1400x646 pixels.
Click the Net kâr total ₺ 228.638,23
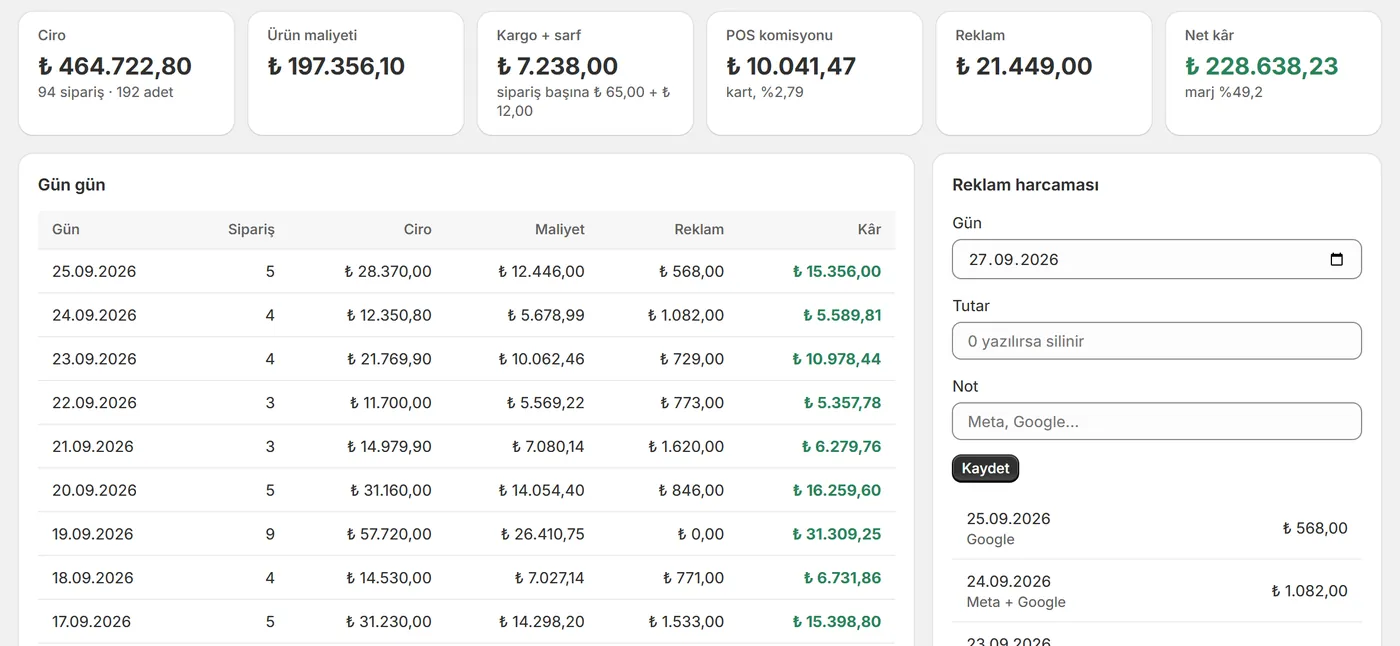pyautogui.click(x=1262, y=66)
